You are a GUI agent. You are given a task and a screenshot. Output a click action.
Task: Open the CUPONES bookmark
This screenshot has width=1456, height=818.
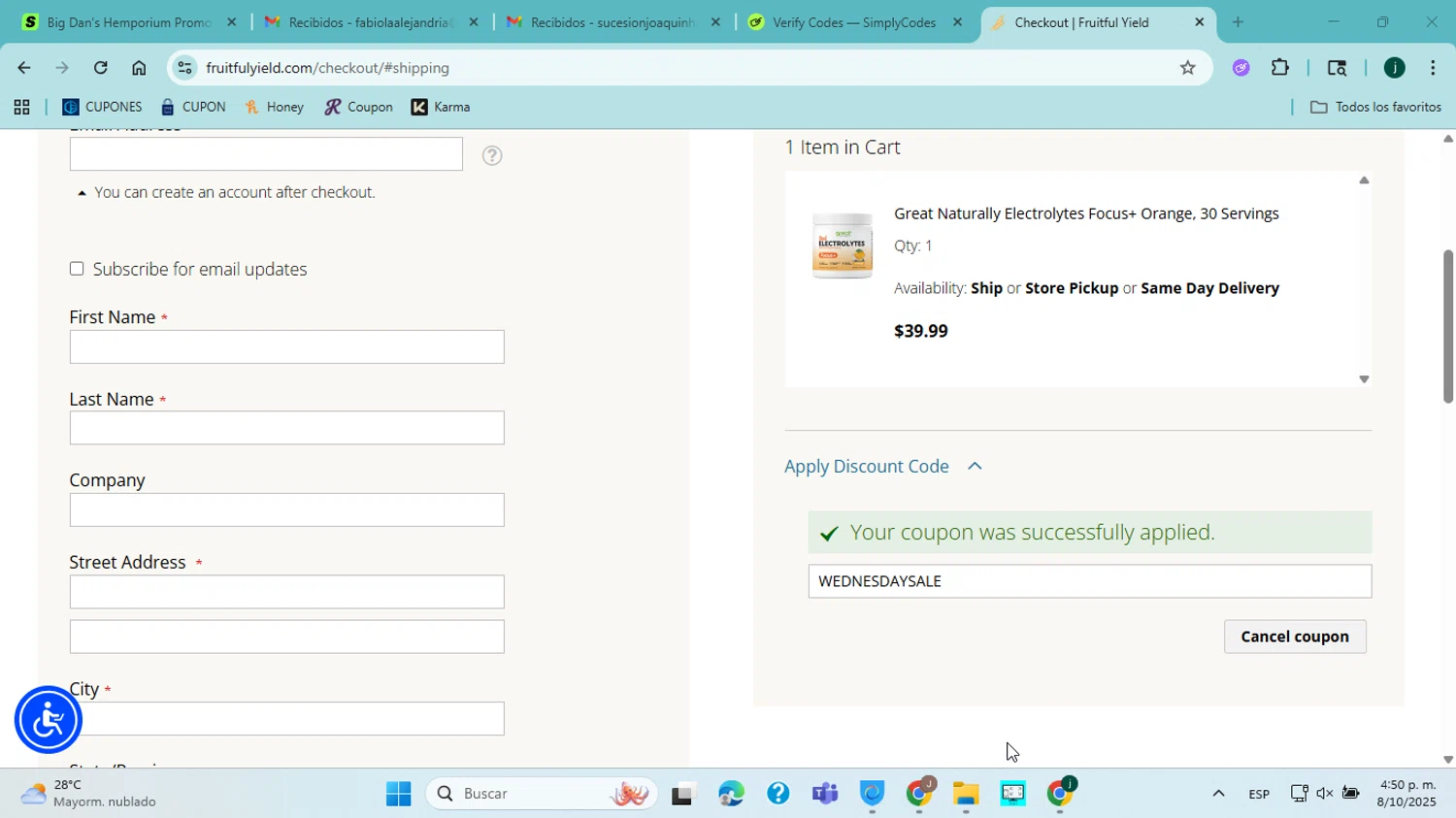tap(102, 108)
